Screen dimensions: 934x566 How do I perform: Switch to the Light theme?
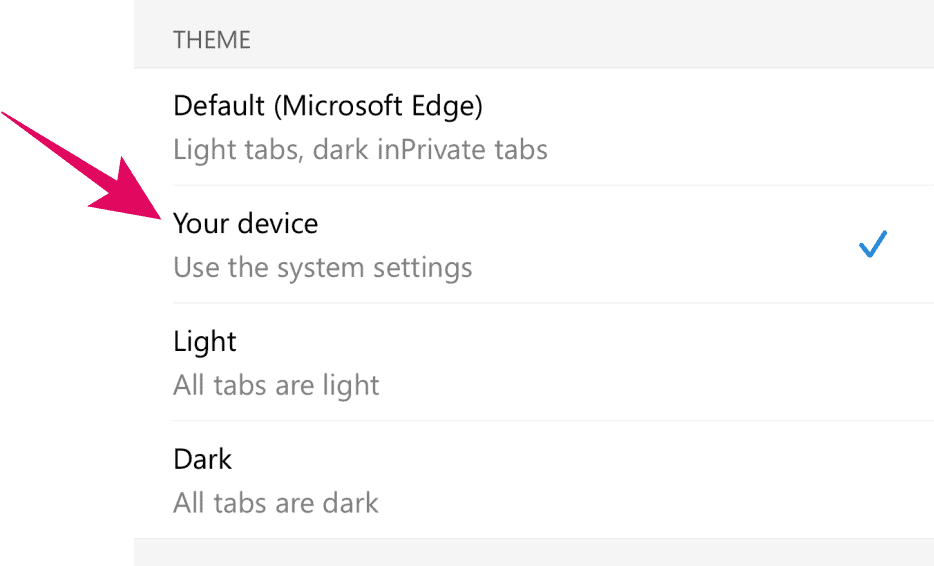[205, 341]
